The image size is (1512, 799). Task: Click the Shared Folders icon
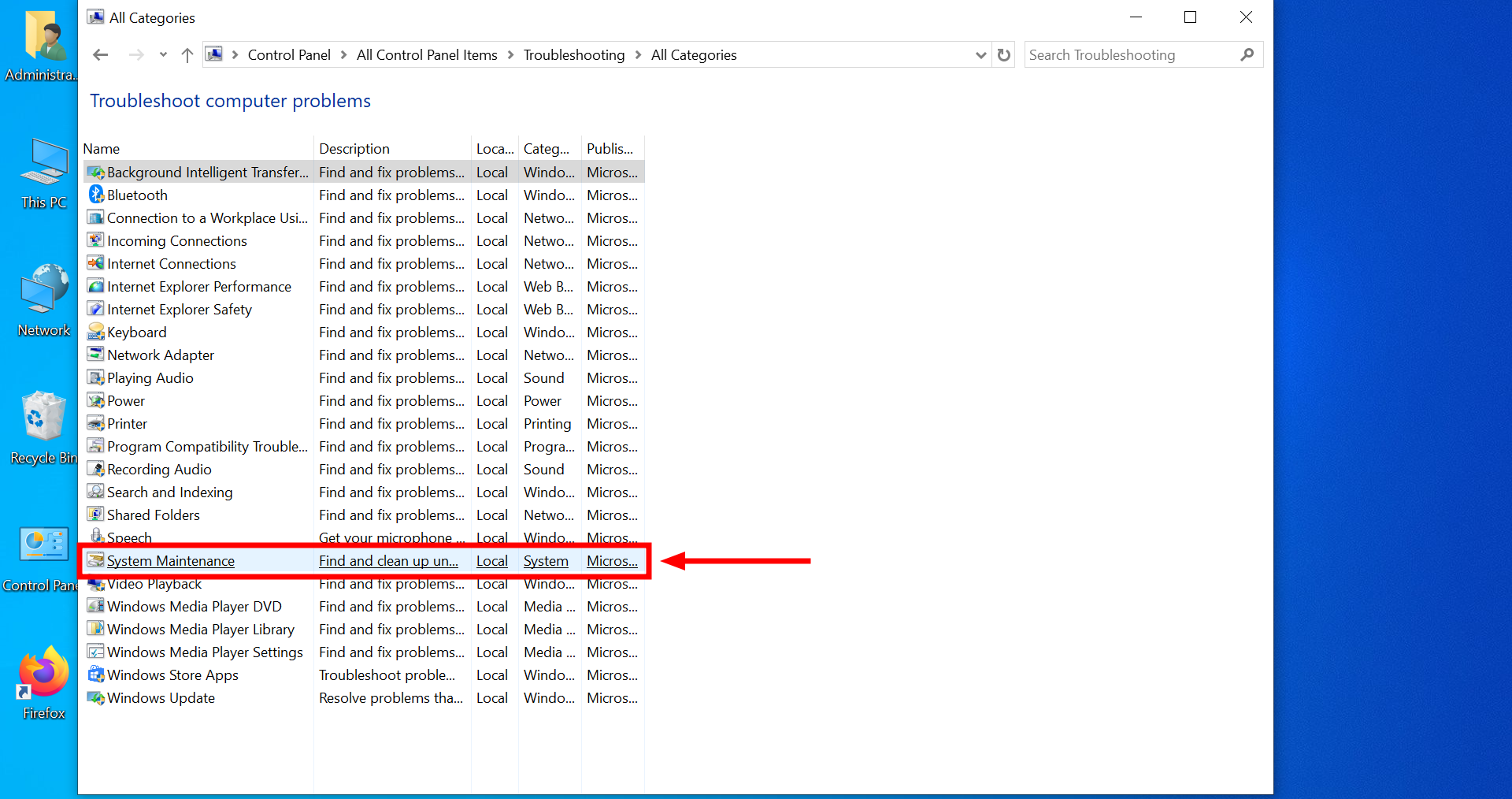tap(96, 515)
